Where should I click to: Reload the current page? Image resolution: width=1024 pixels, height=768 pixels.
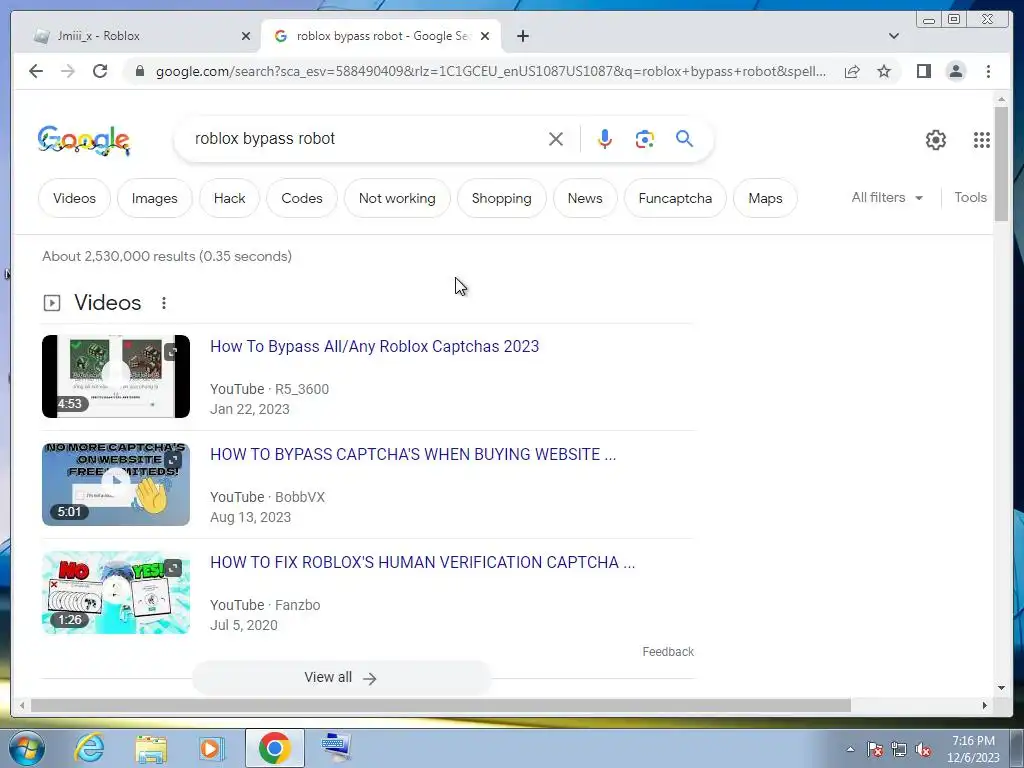(x=100, y=71)
